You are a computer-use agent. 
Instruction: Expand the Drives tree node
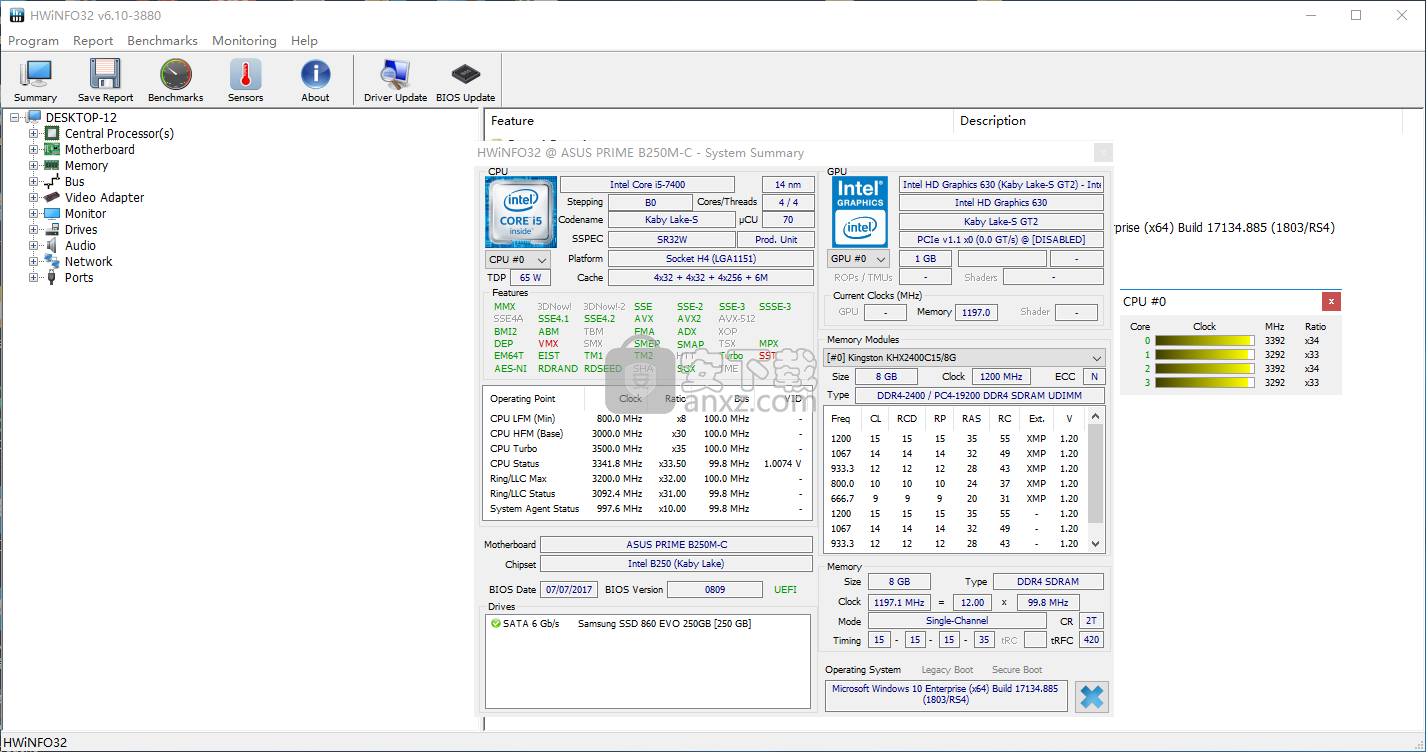34,229
